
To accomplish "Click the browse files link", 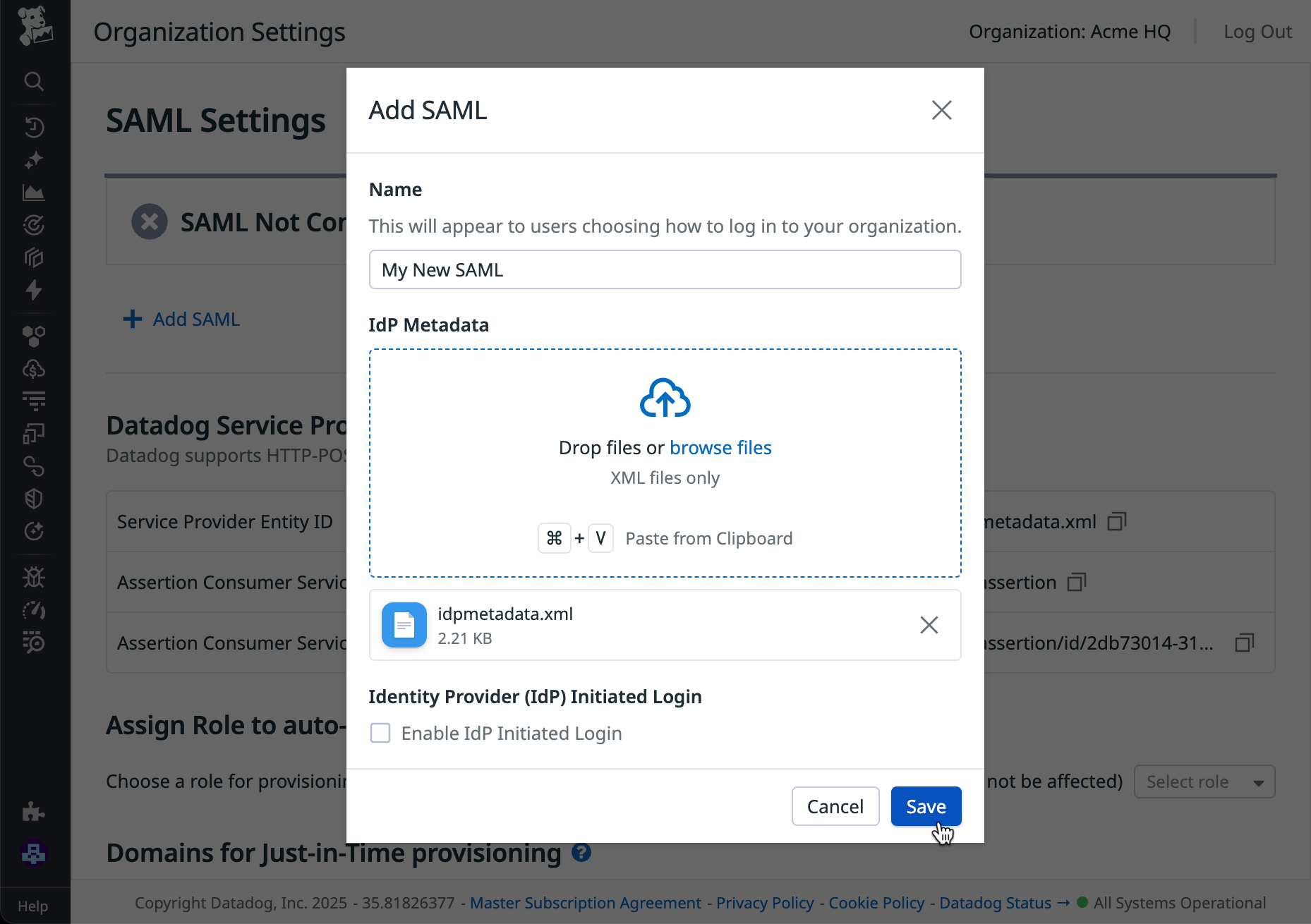I will 720,448.
